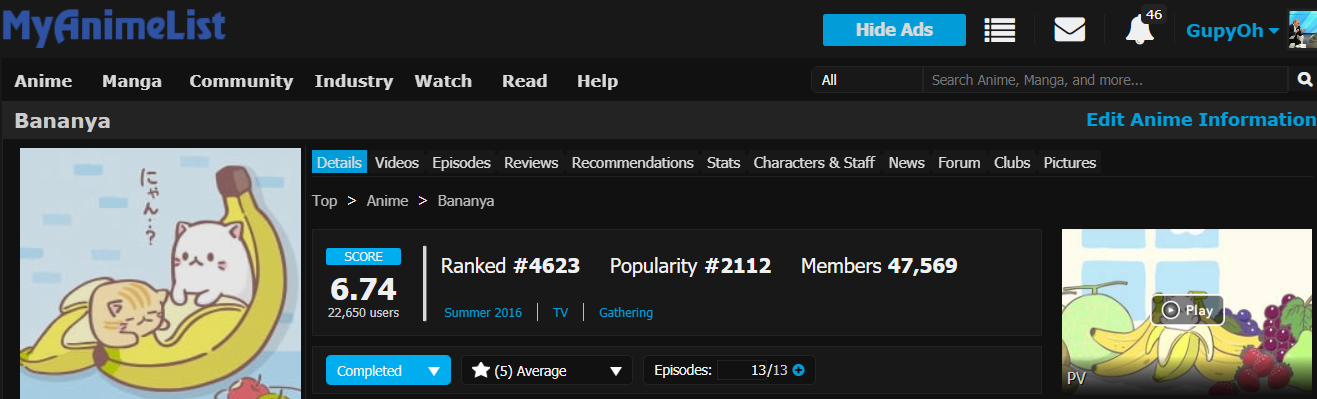
Task: Click the 22,650 users text
Action: click(x=364, y=313)
